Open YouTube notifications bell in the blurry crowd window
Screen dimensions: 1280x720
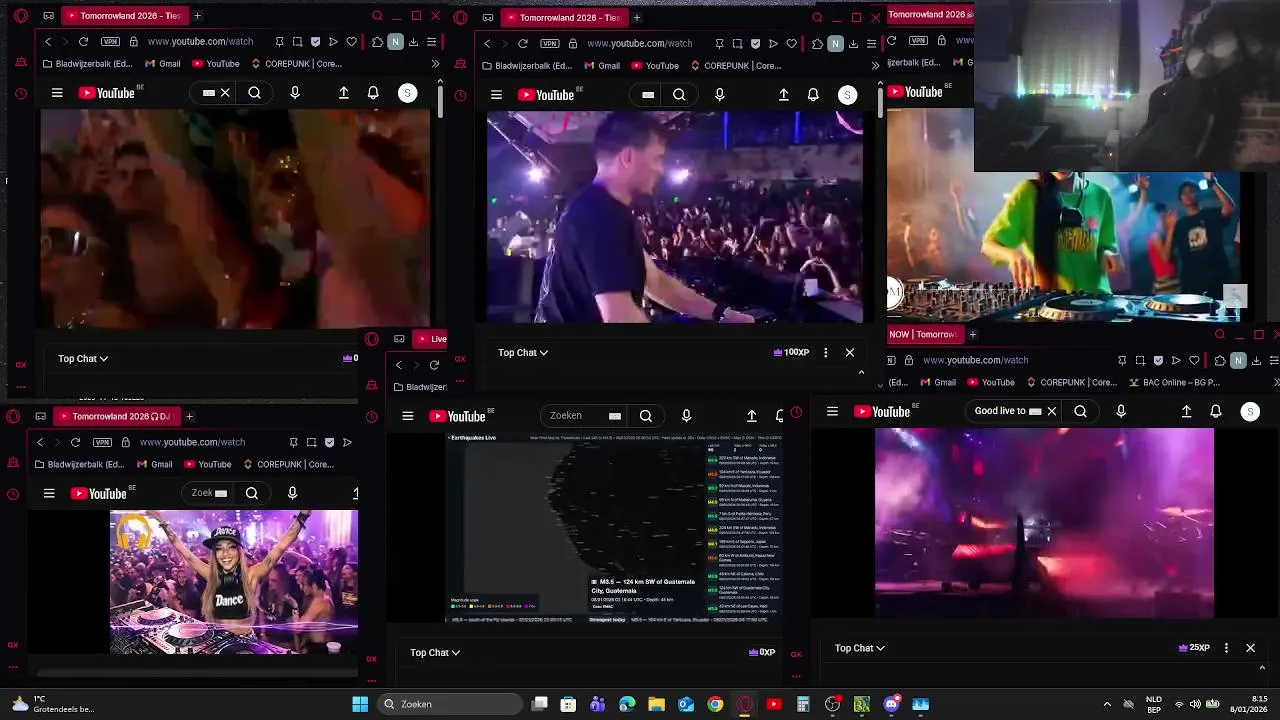[x=373, y=93]
